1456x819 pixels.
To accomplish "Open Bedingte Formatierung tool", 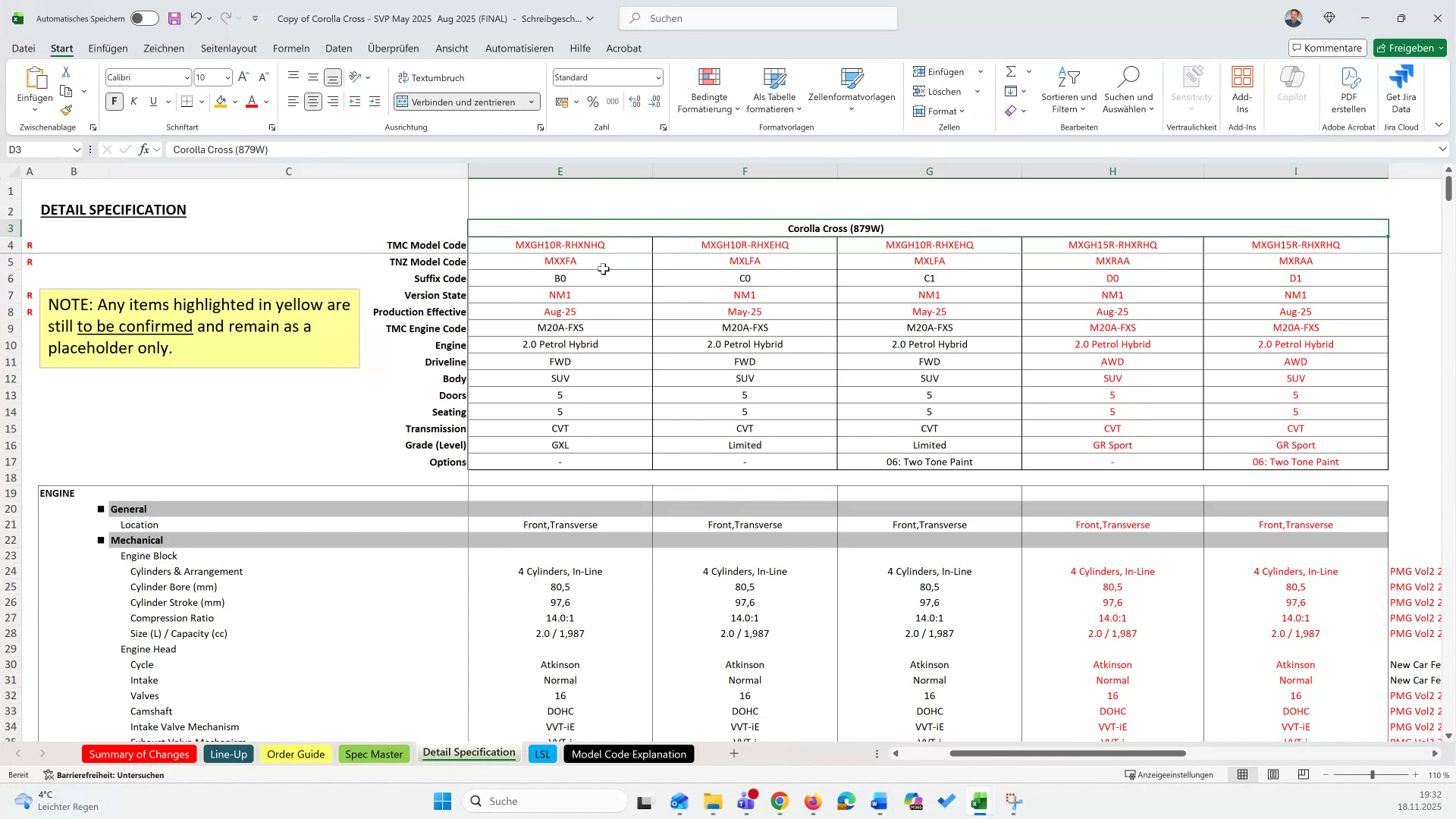I will click(x=708, y=89).
